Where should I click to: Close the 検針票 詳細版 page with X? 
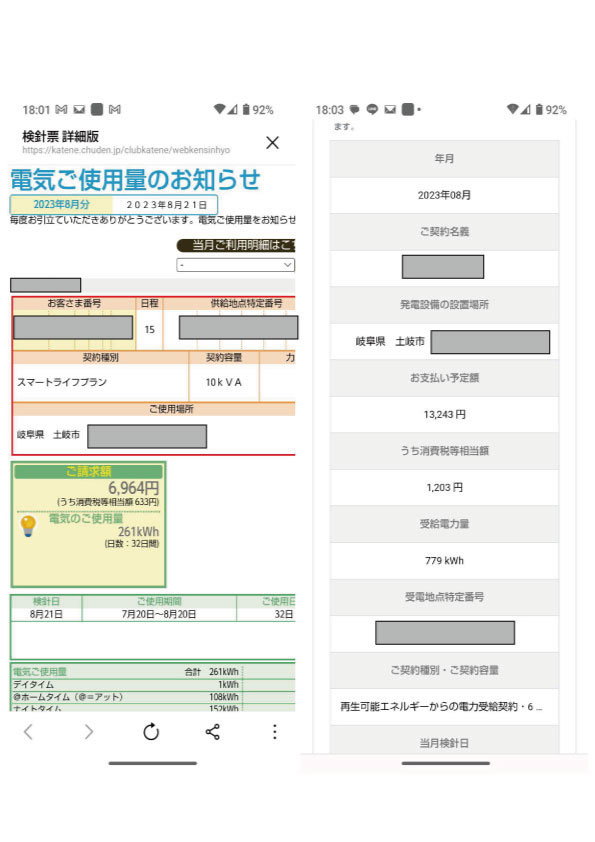273,142
